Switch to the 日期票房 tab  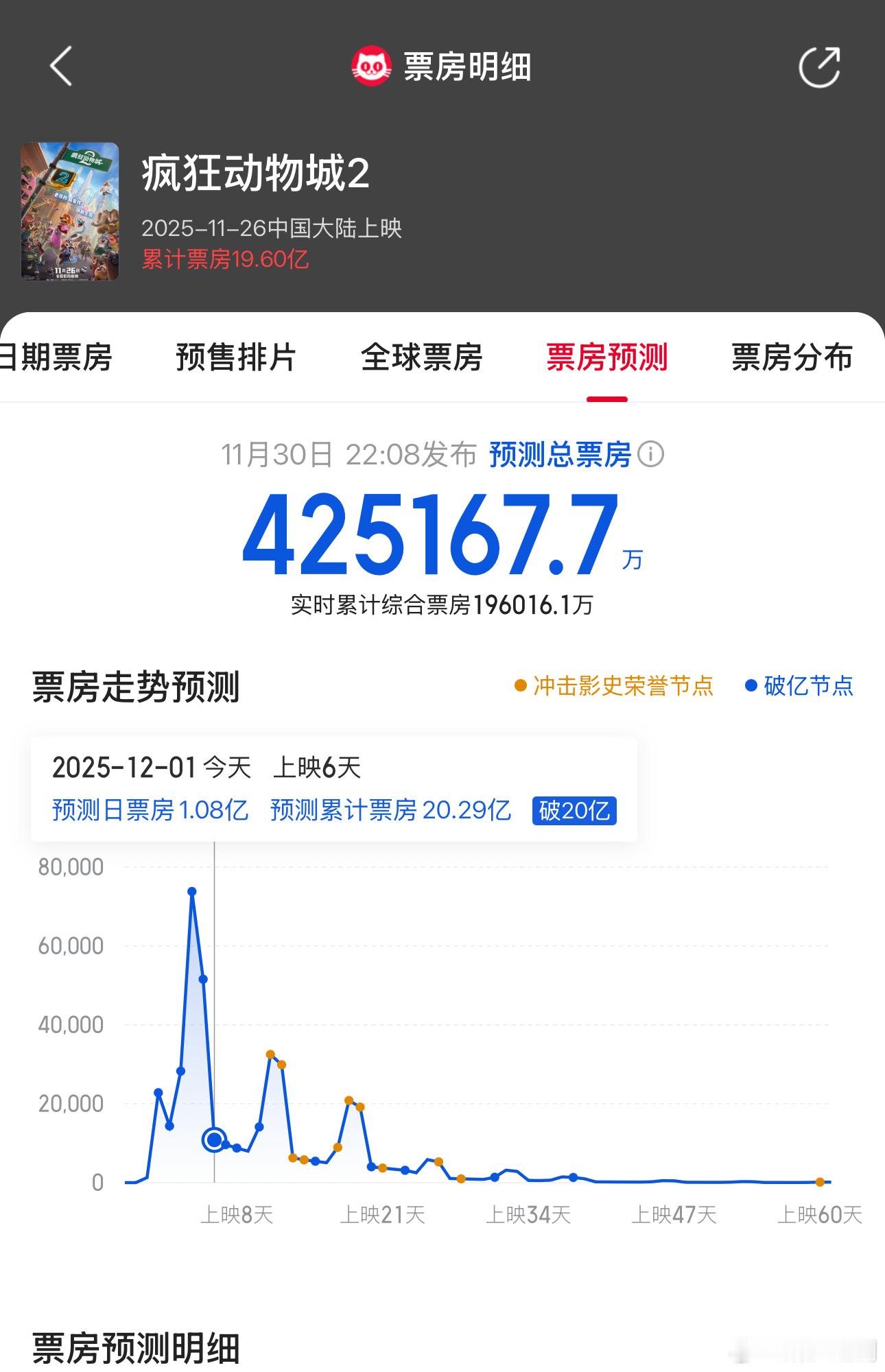pos(56,357)
